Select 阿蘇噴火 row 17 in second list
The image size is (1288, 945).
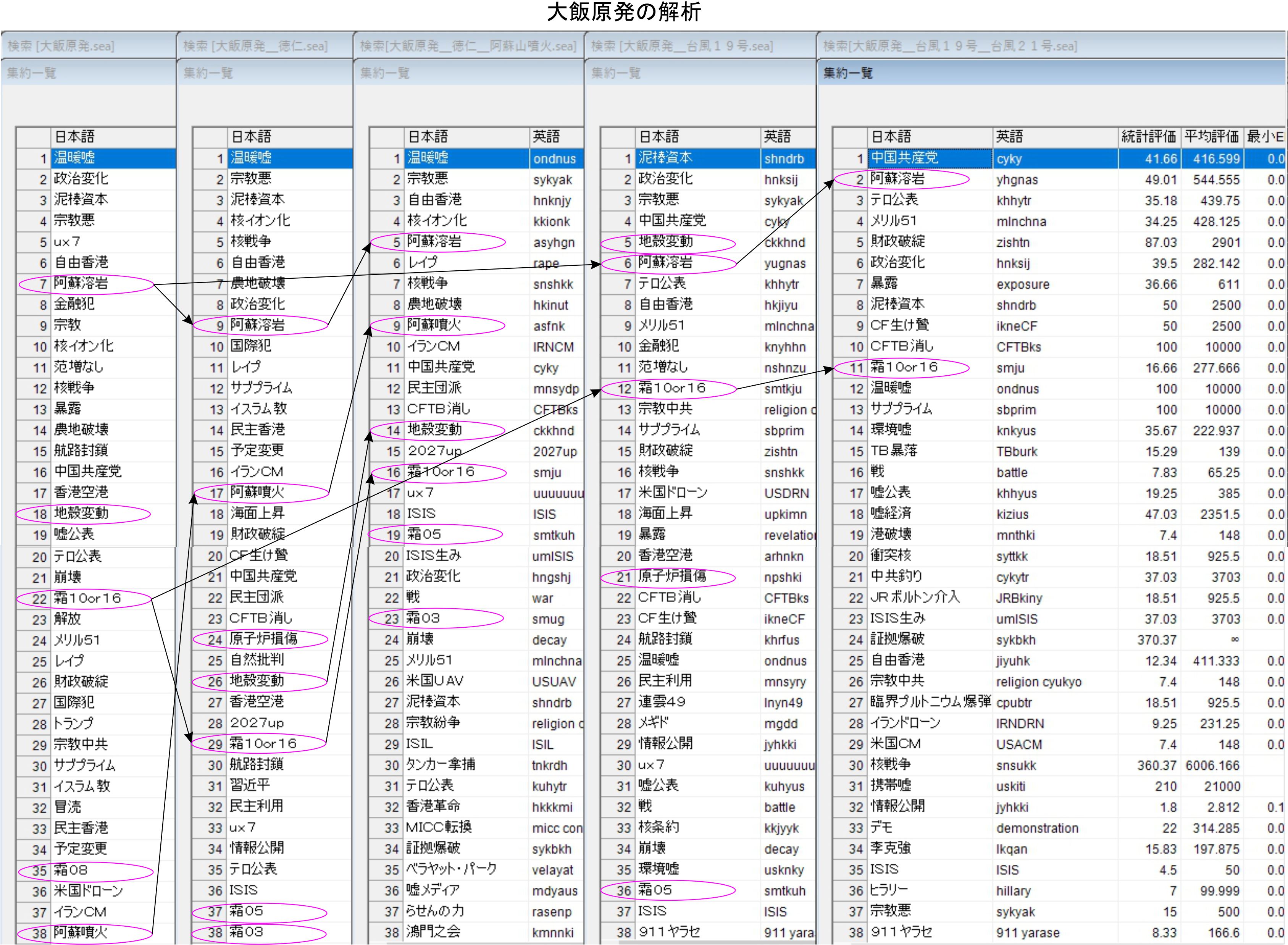257,493
